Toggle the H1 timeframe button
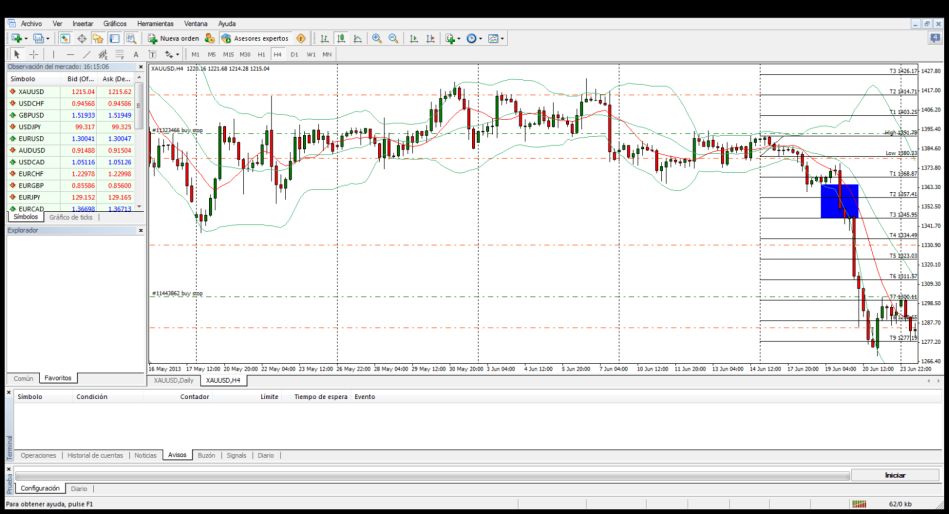 (x=261, y=54)
